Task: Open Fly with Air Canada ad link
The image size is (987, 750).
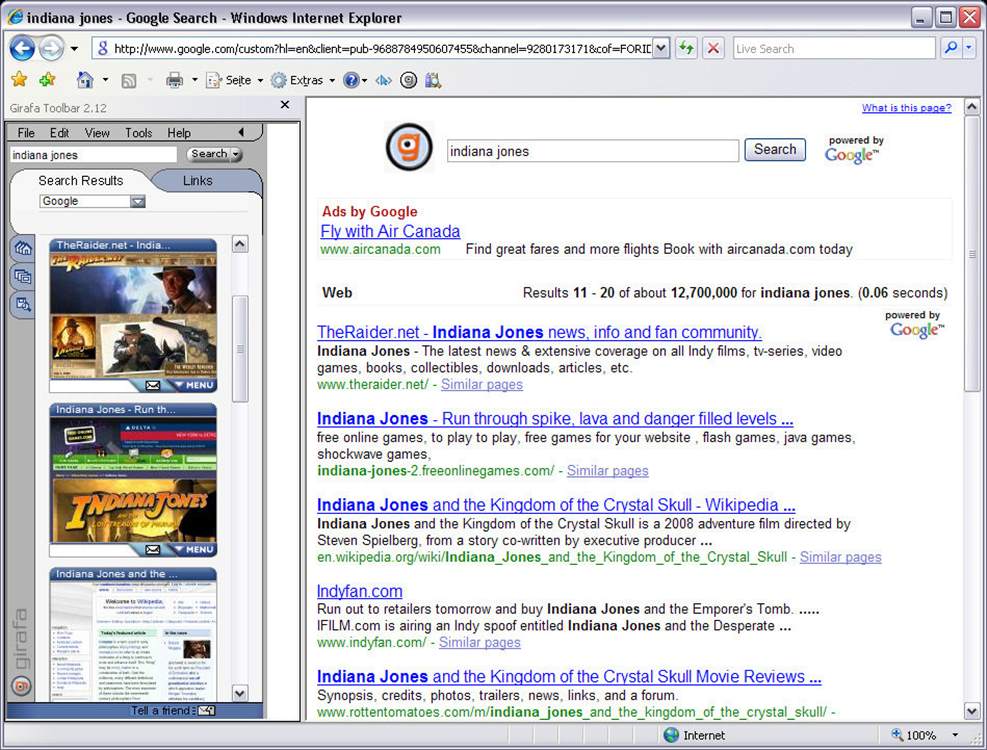Action: pos(390,231)
